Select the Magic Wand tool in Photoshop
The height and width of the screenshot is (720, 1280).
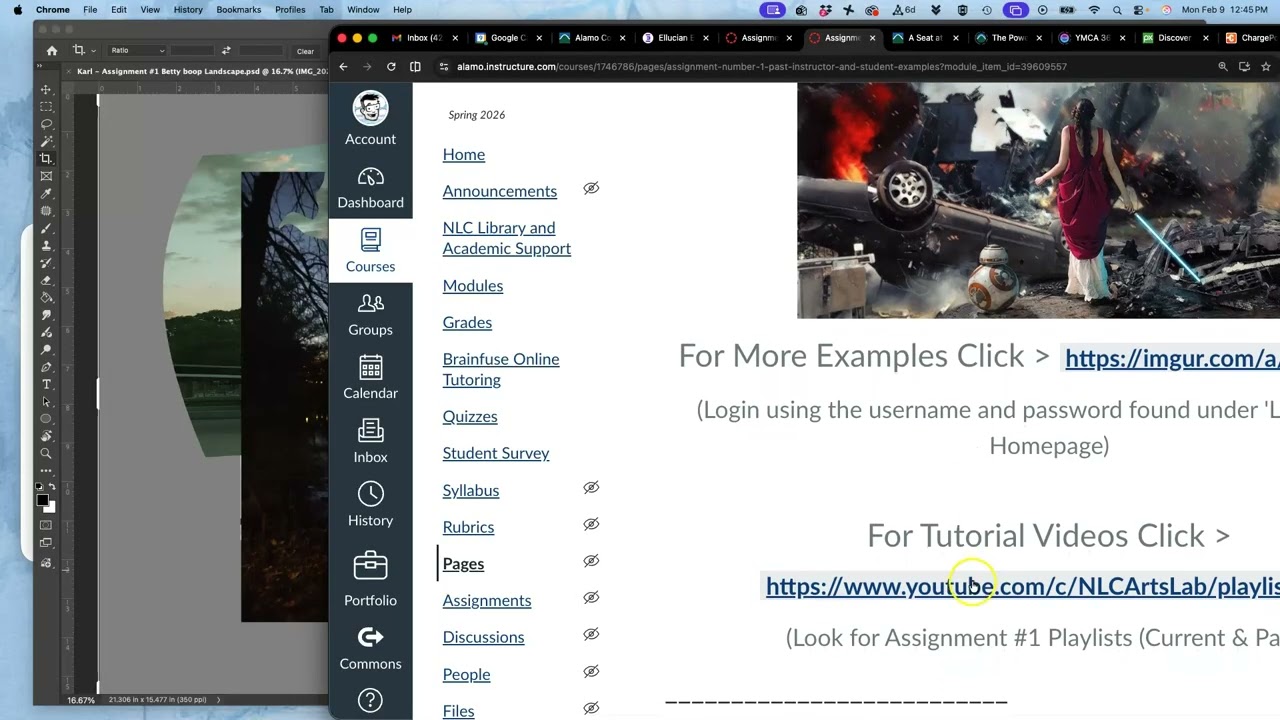(46, 140)
